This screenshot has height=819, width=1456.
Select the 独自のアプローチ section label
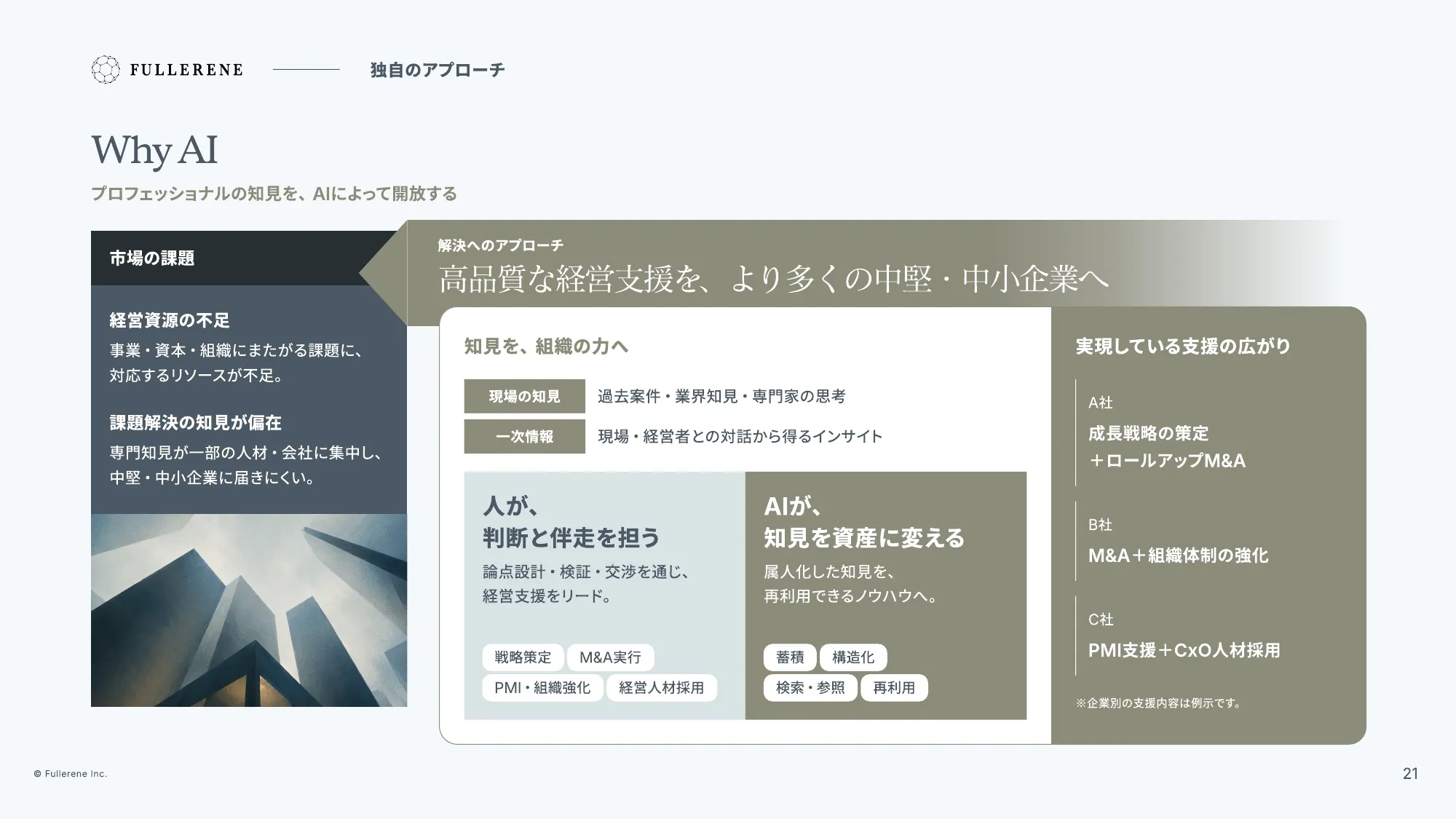click(438, 70)
